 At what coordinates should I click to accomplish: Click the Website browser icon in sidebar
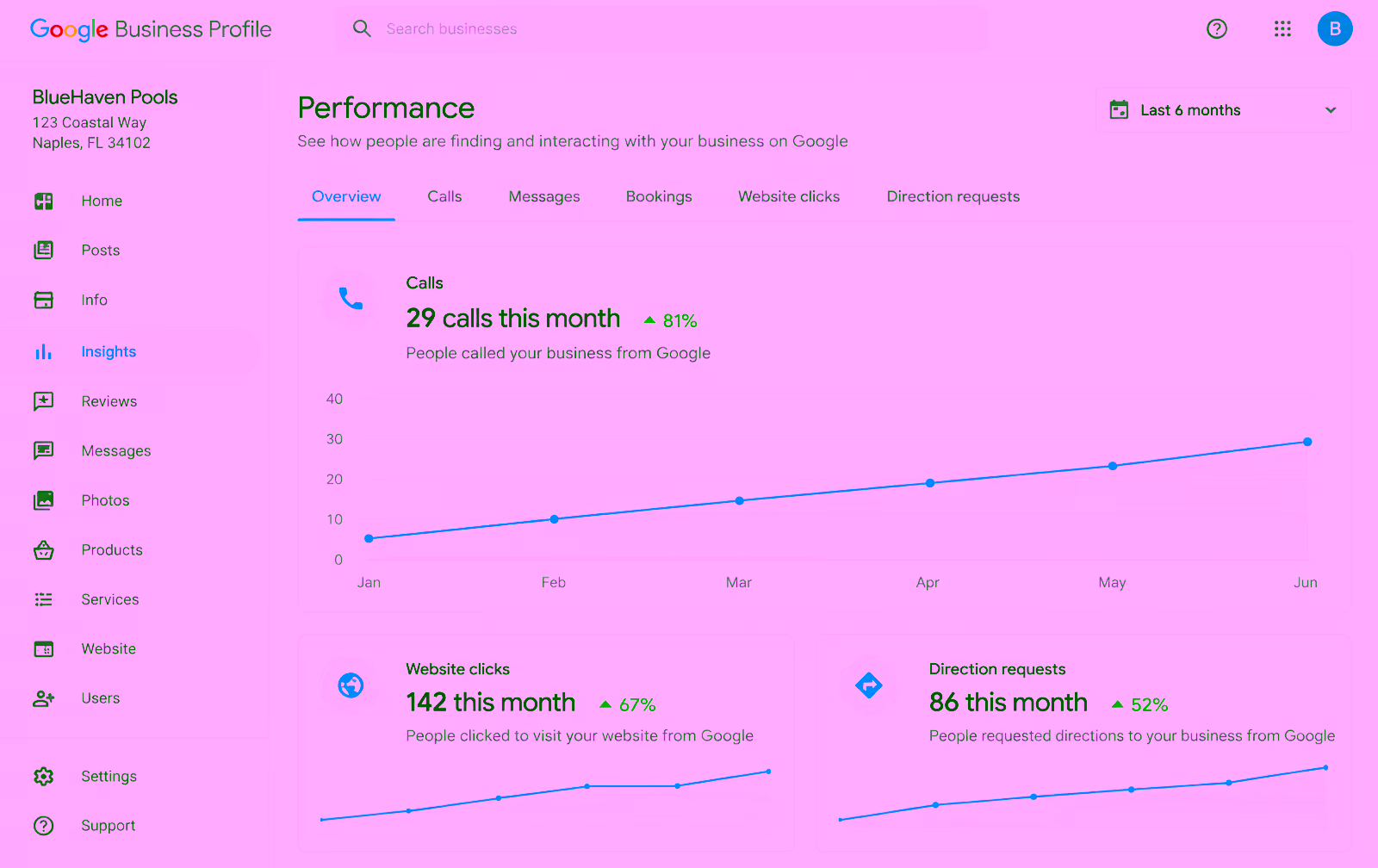[x=44, y=649]
